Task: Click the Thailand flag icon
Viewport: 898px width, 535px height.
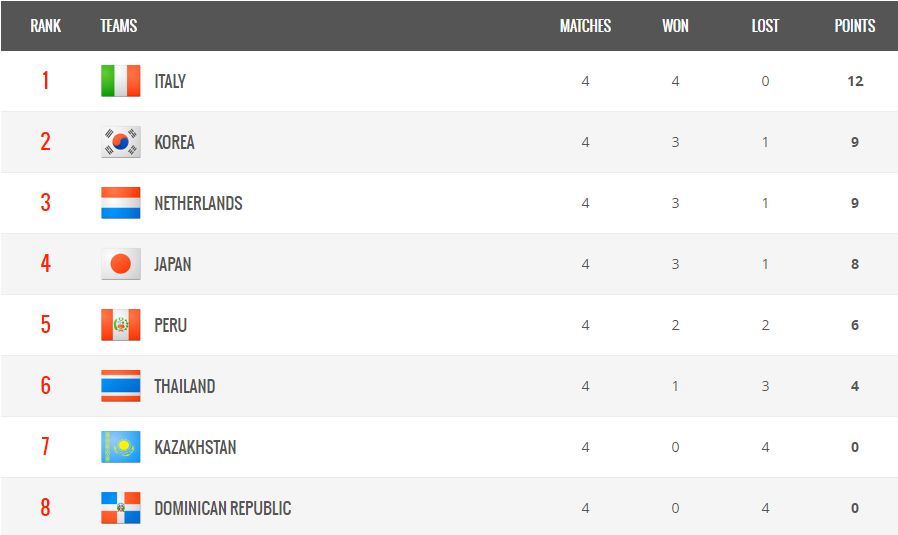Action: pos(120,386)
